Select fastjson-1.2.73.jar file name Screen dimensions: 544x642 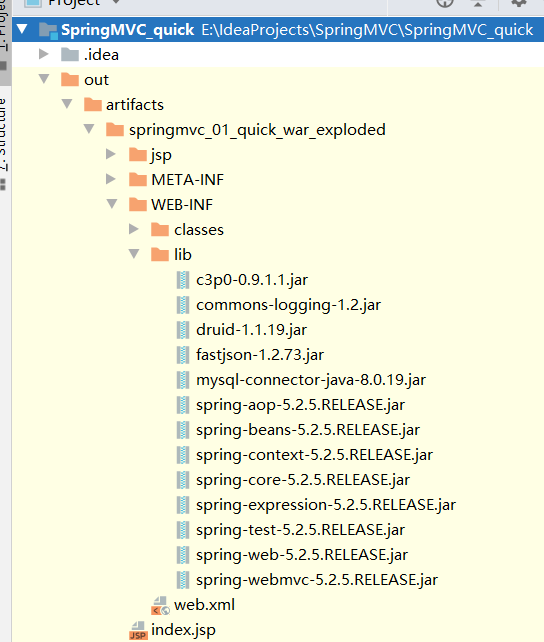(260, 355)
